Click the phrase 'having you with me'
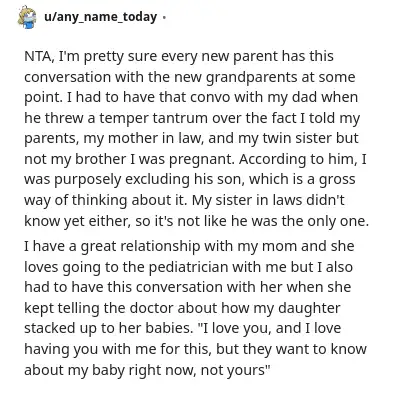400x405 pixels. 91,349
